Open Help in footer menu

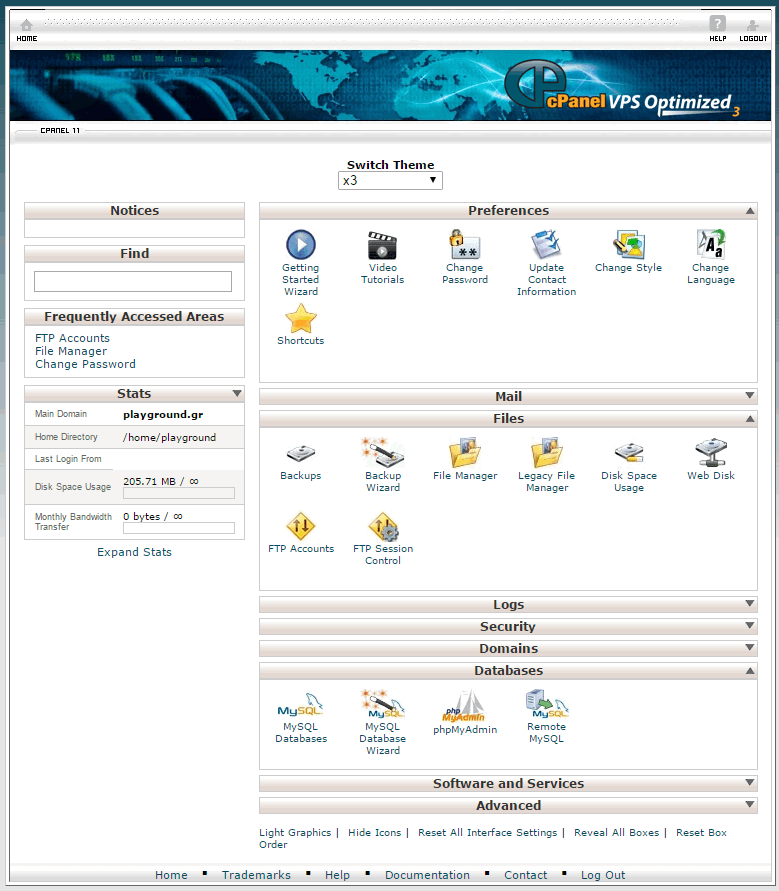[x=338, y=875]
